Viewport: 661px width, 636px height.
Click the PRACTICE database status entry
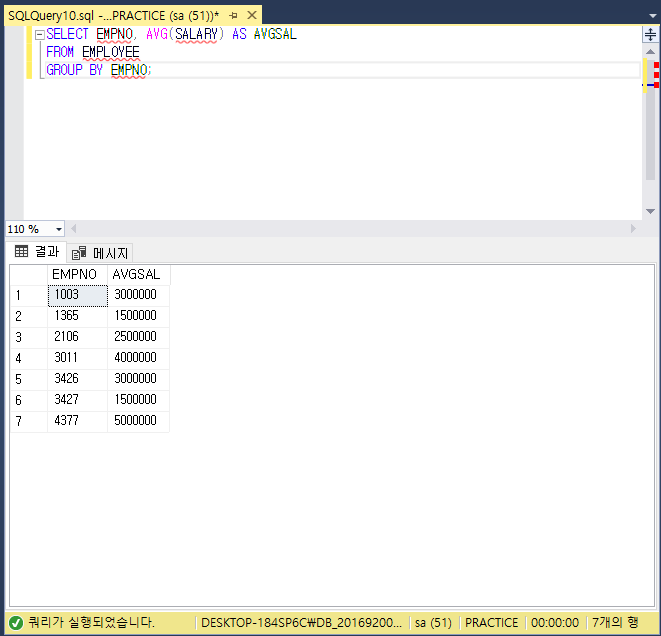point(492,623)
